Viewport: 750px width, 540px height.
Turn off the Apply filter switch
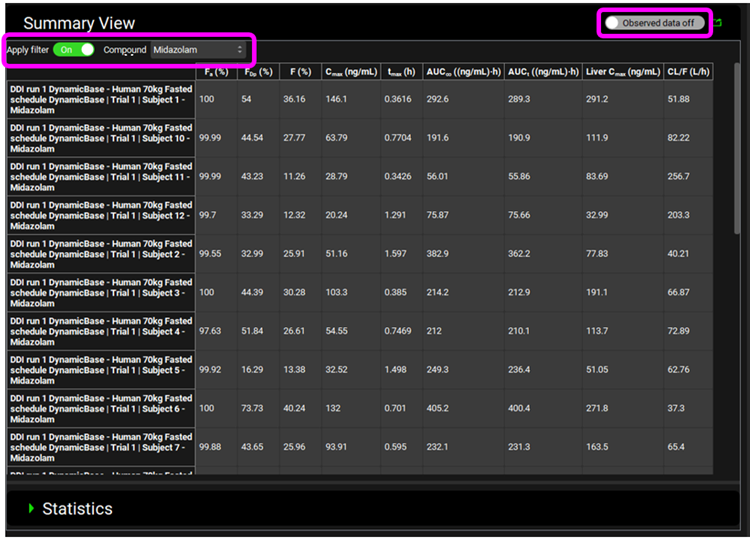coord(74,49)
